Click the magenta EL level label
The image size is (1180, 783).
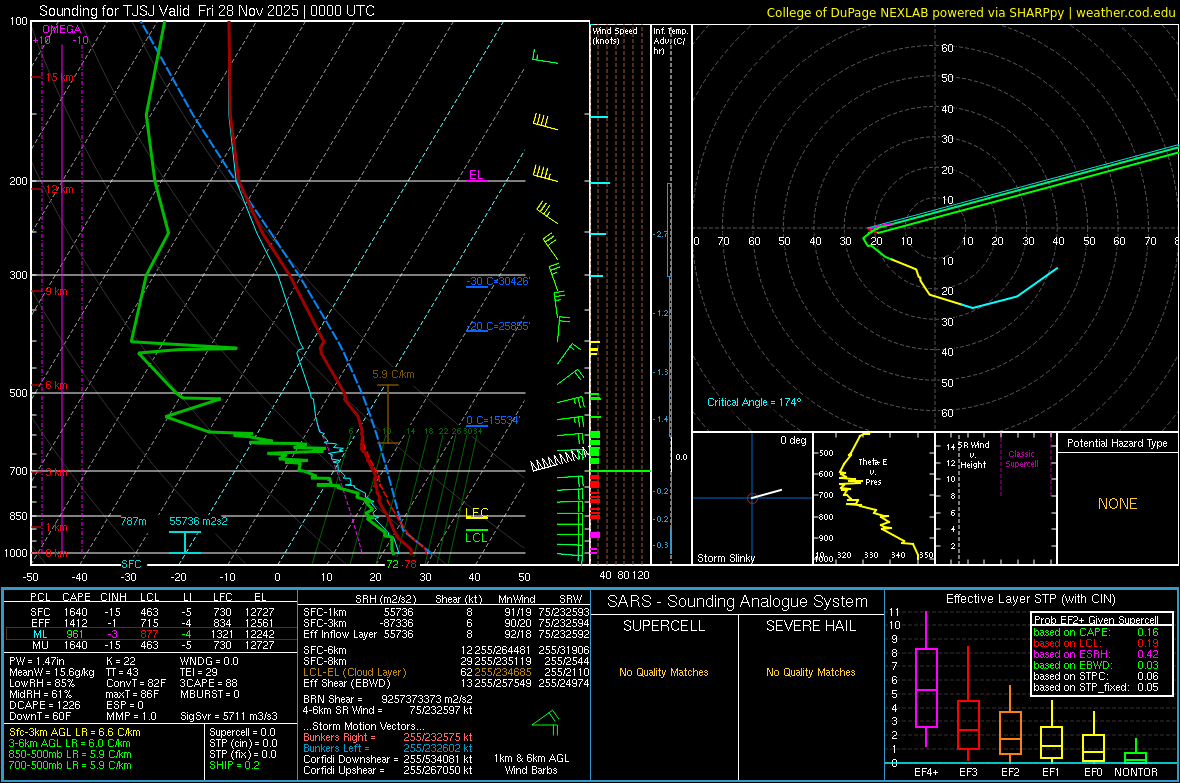coord(476,175)
